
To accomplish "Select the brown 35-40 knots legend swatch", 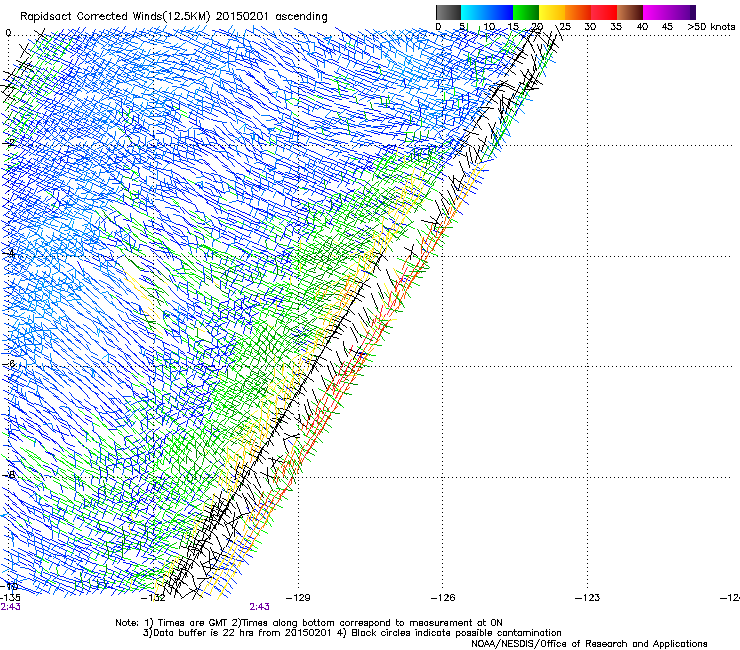I will click(x=630, y=12).
